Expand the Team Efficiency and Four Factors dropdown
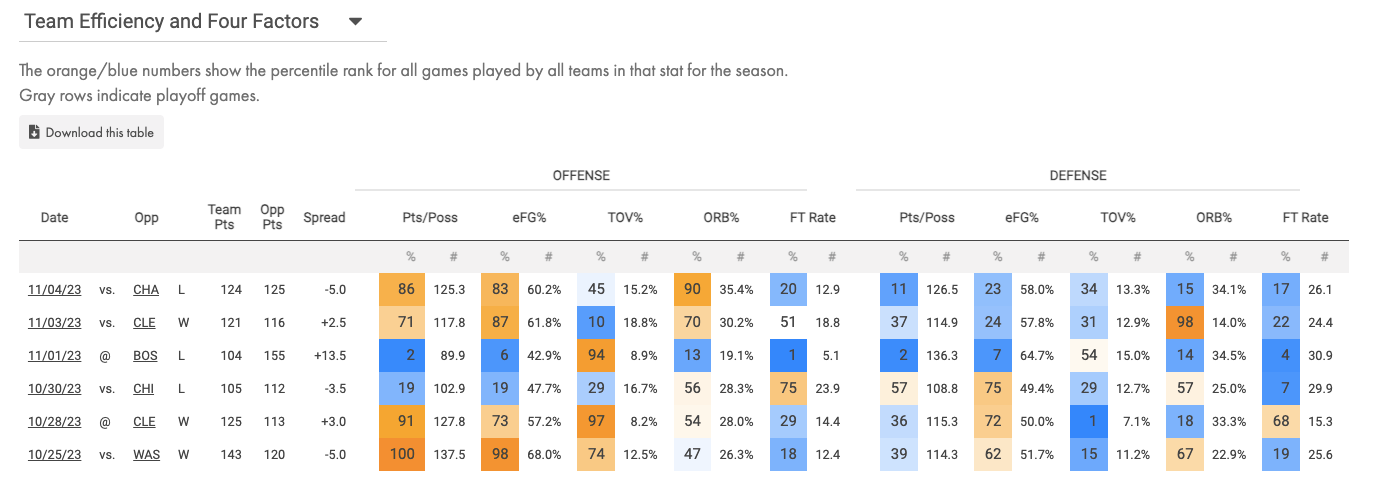This screenshot has height=482, width=1373. 355,22
